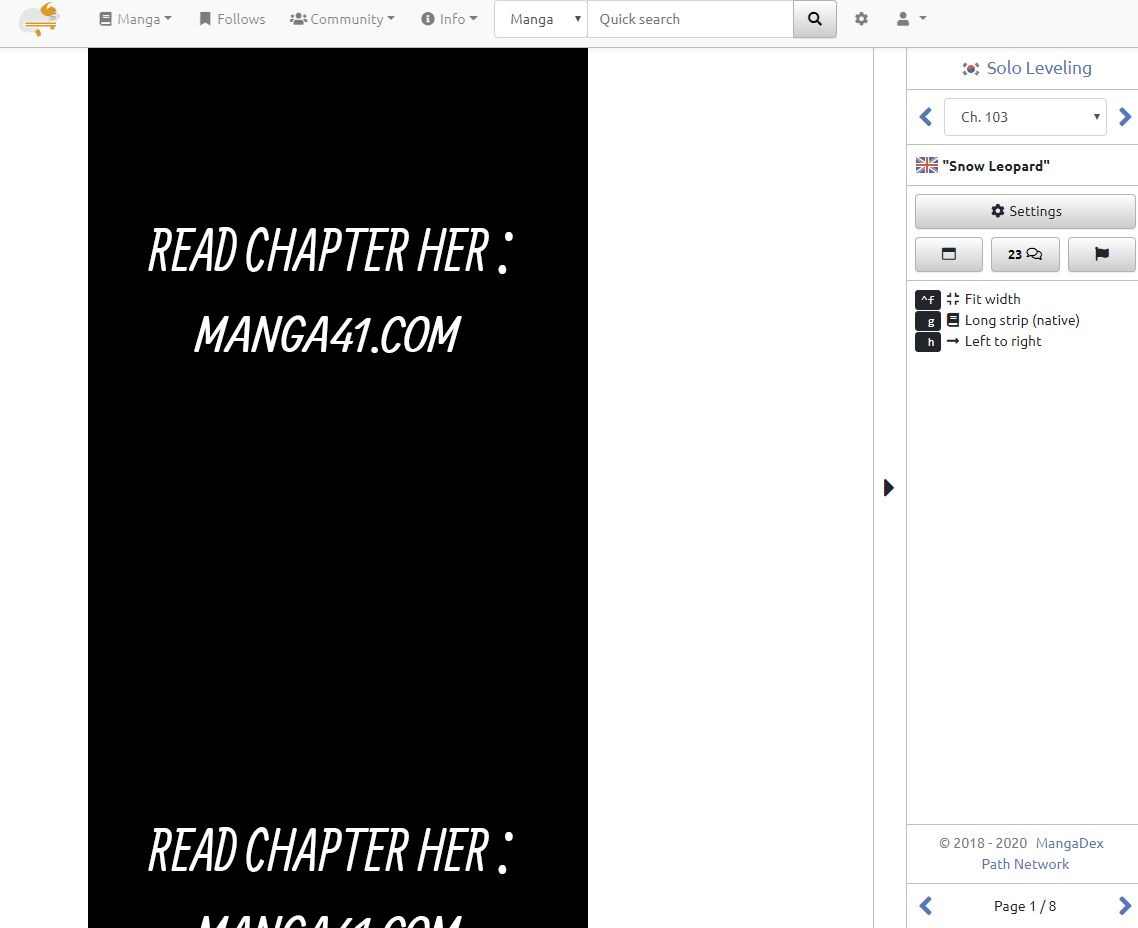Open the Manga search category dropdown
1138x928 pixels.
pyautogui.click(x=540, y=18)
